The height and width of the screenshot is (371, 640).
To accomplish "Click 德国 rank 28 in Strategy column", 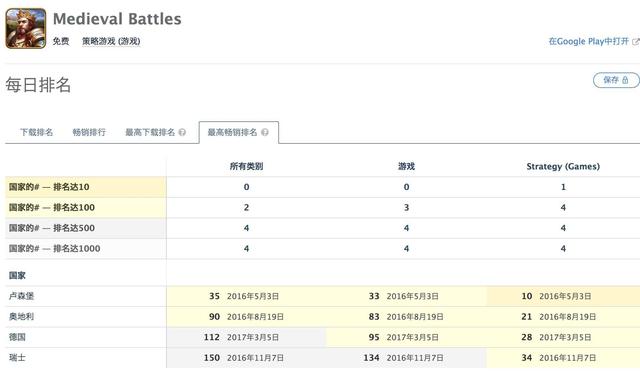I will tap(527, 337).
